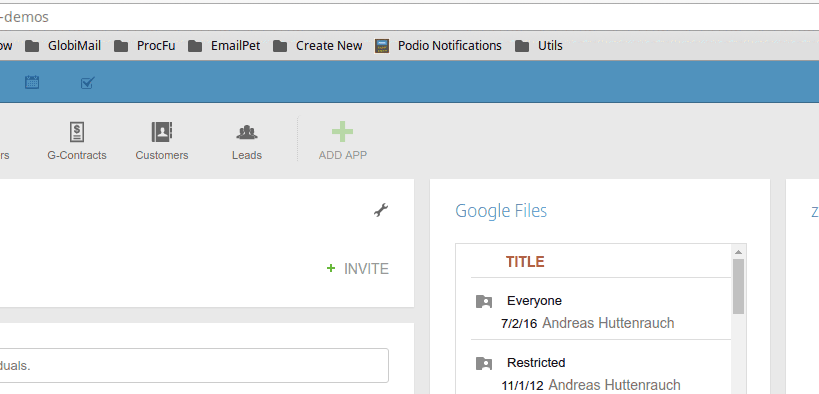Open the GlobiMail bookmarks folder
This screenshot has width=819, height=394.
[63, 46]
